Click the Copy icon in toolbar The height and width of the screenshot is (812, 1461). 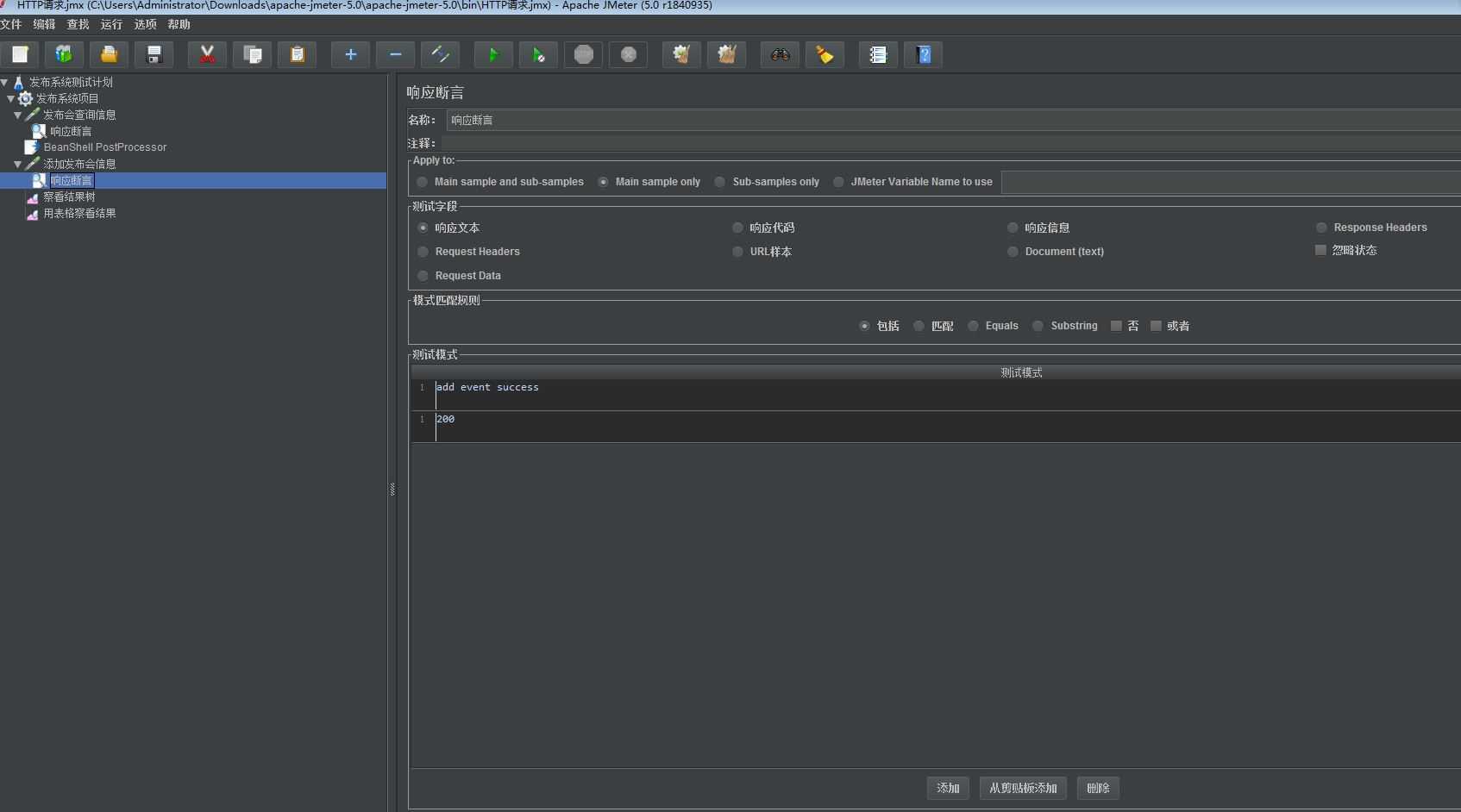(253, 54)
